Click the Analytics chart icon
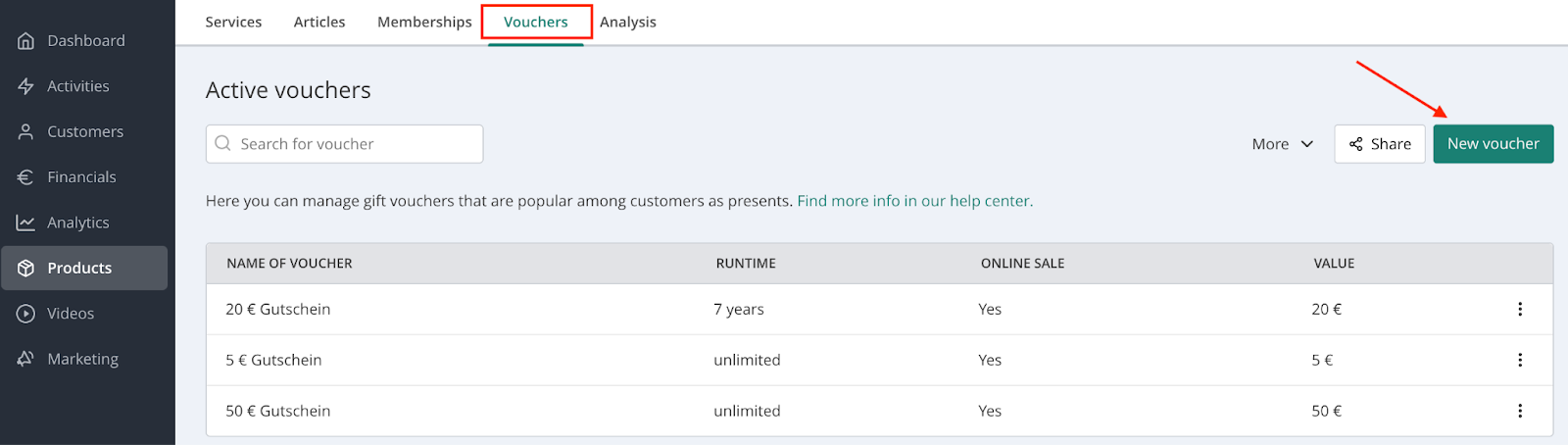 click(x=25, y=222)
